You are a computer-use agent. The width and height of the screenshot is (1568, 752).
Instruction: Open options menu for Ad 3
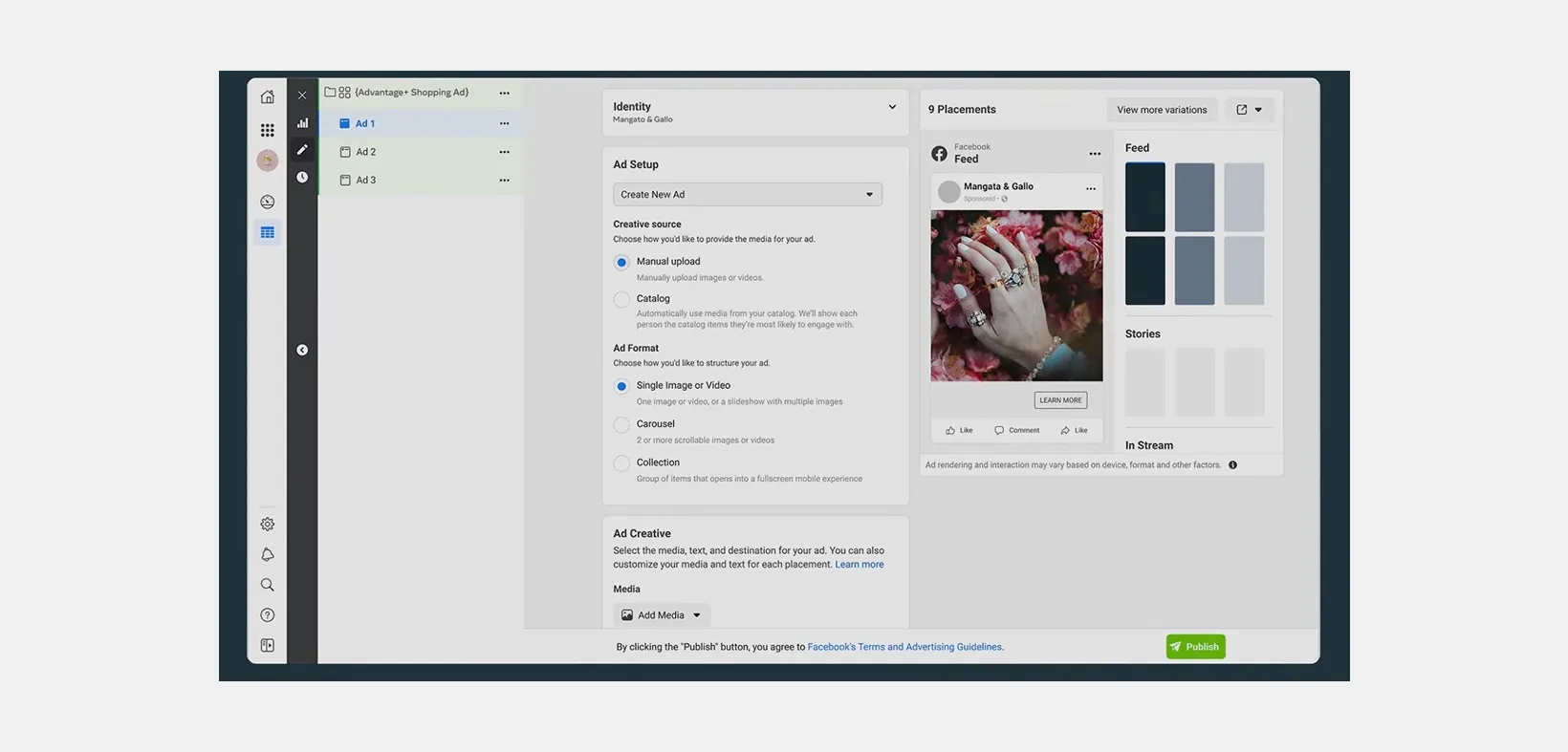(504, 180)
